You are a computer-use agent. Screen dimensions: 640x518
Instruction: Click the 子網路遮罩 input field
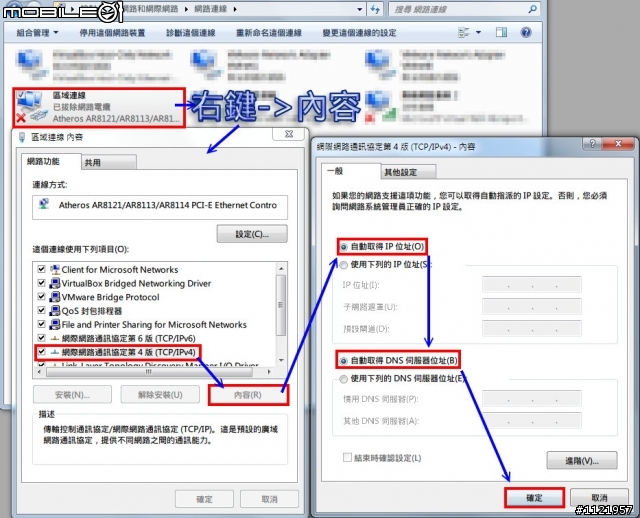point(531,307)
